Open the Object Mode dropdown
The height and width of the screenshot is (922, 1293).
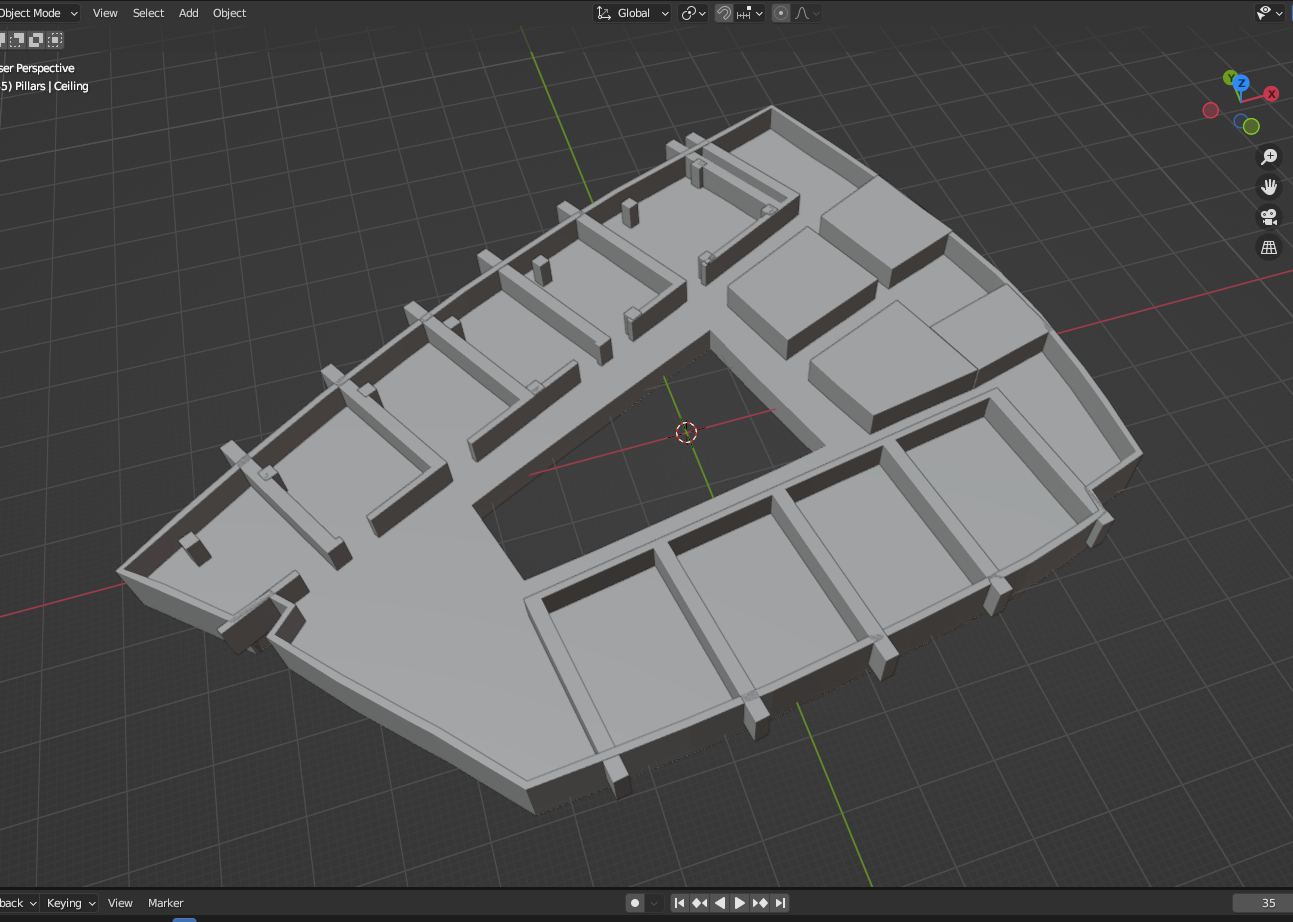coord(39,13)
